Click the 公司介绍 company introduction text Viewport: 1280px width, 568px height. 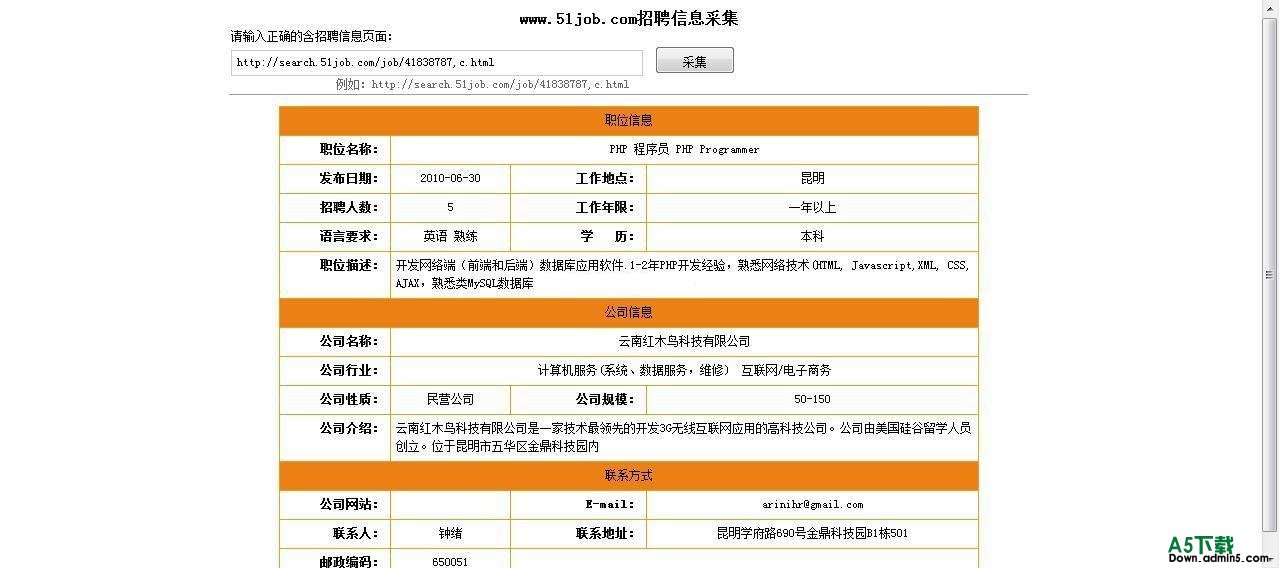click(x=683, y=437)
